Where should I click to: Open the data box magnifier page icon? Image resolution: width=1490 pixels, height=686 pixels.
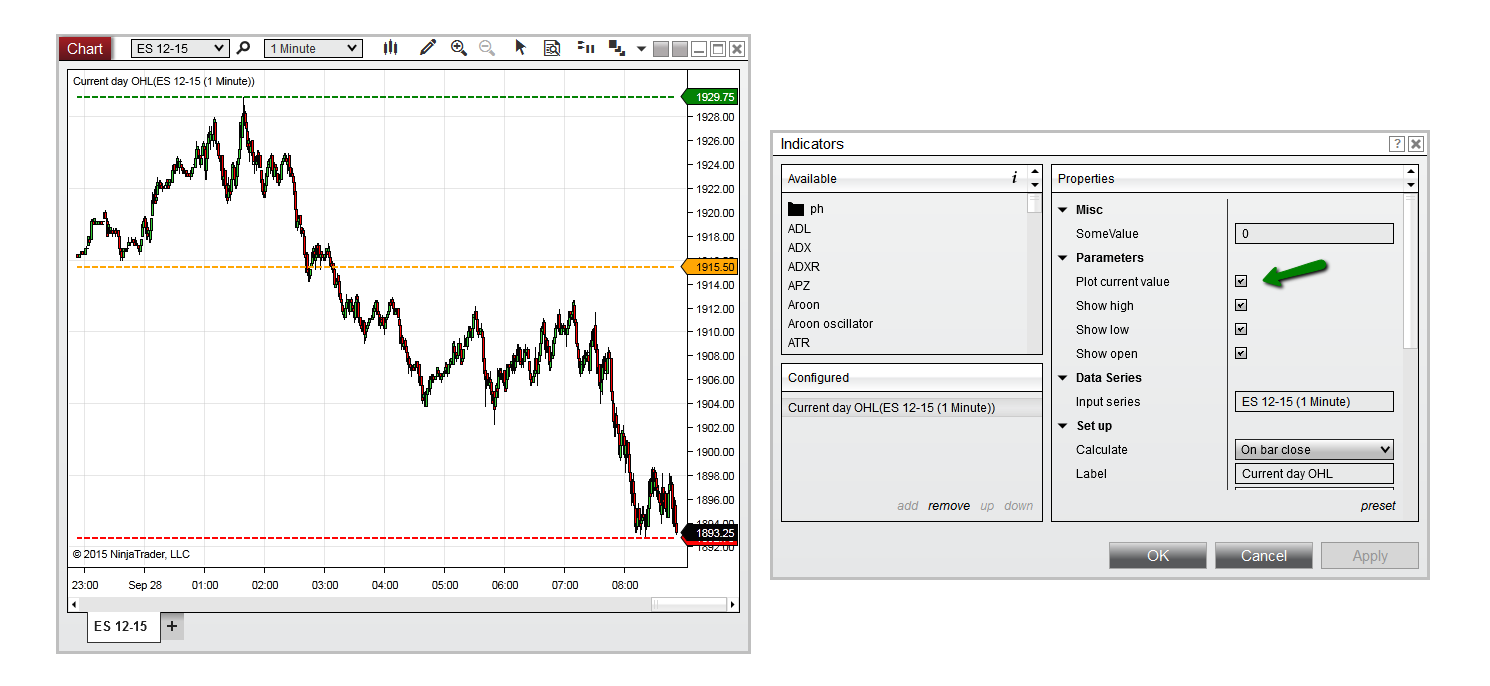point(552,48)
